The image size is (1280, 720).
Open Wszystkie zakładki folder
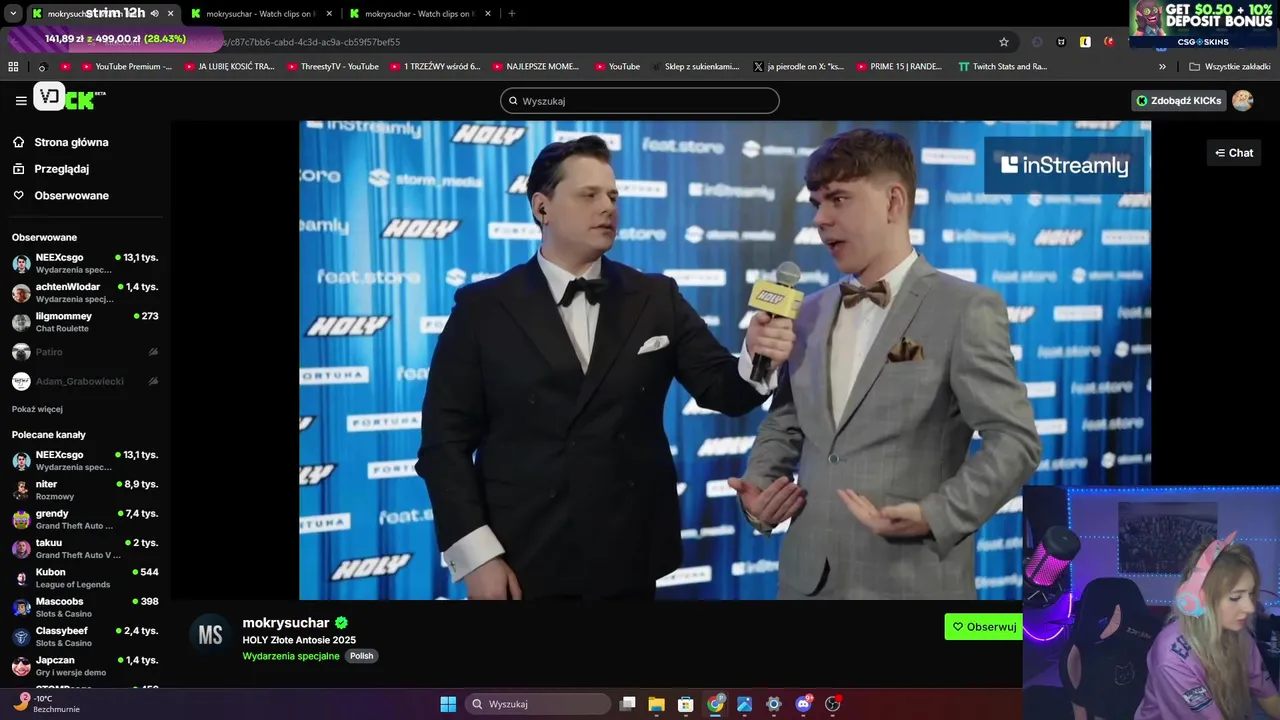(x=1230, y=67)
